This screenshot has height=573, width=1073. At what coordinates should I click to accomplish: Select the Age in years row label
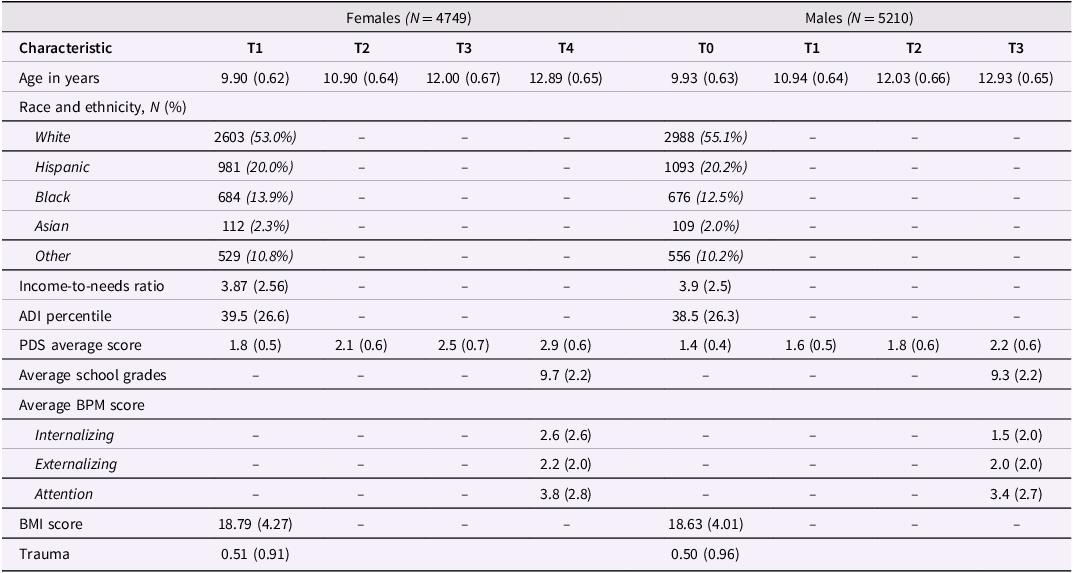59,78
